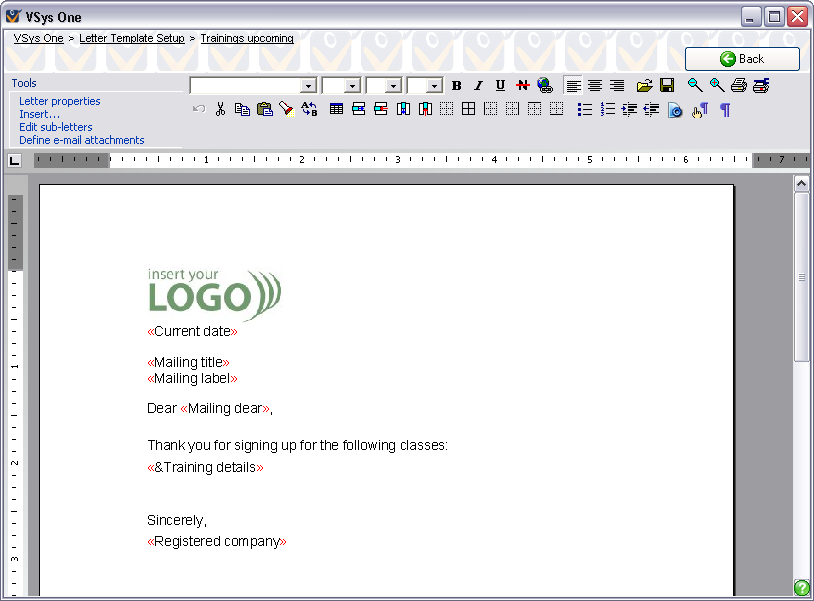Toggle underline formatting
This screenshot has height=601, width=814.
pyautogui.click(x=500, y=86)
